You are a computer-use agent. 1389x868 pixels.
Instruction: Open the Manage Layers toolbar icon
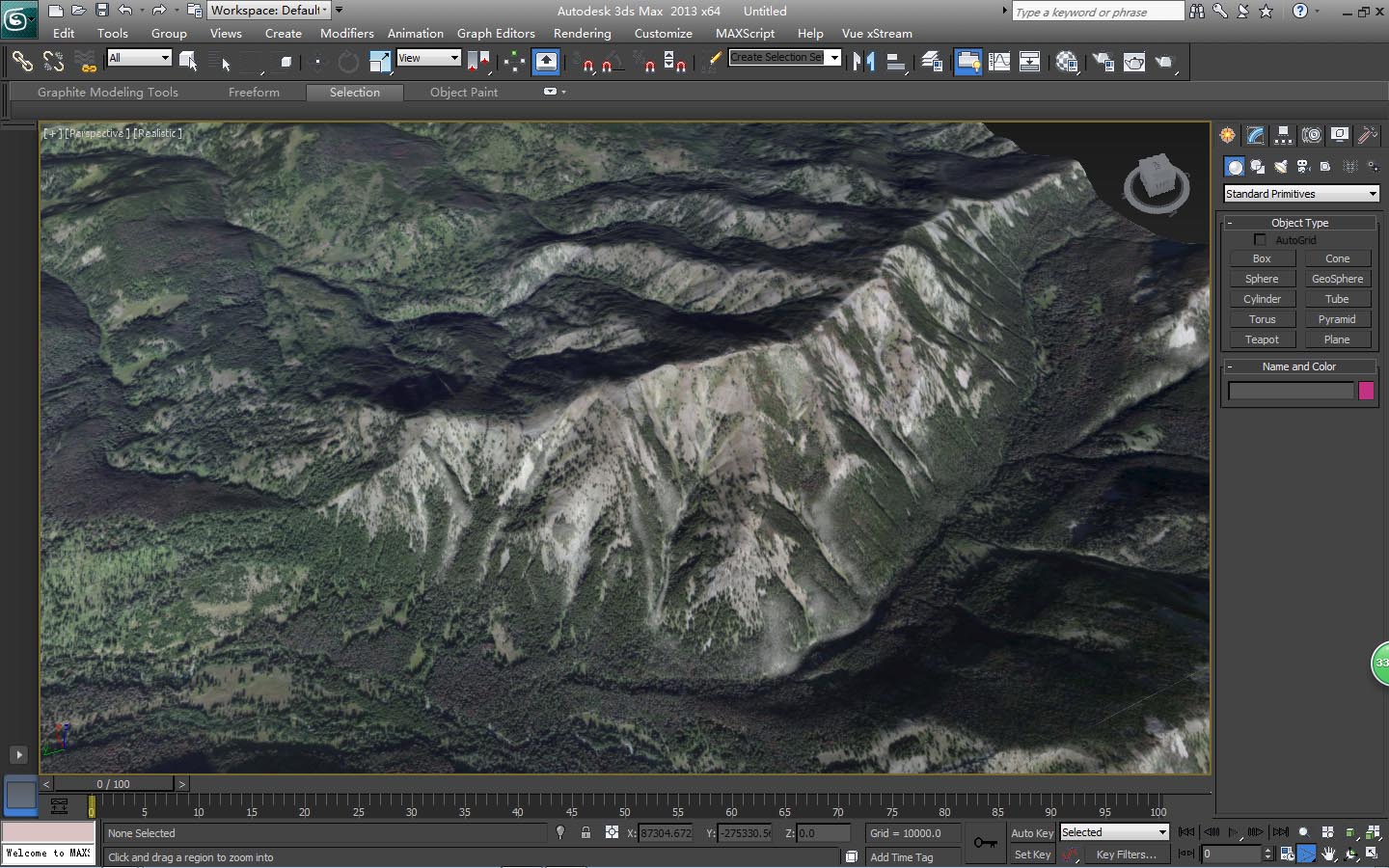click(x=932, y=62)
